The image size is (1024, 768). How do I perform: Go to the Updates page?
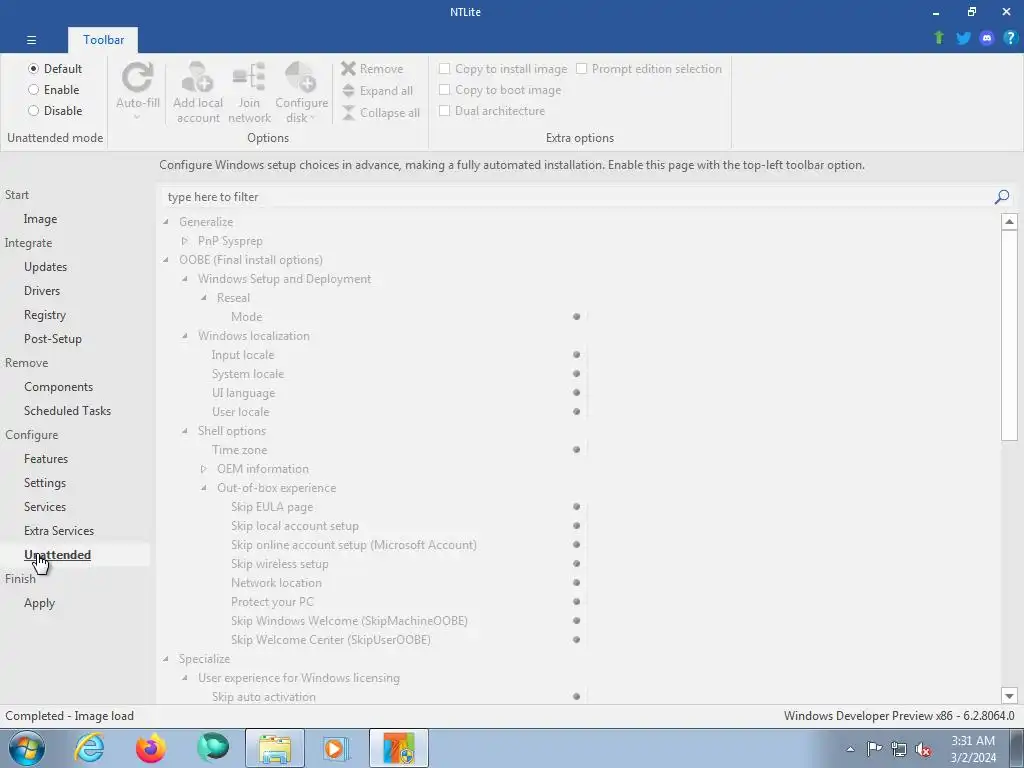pos(46,266)
